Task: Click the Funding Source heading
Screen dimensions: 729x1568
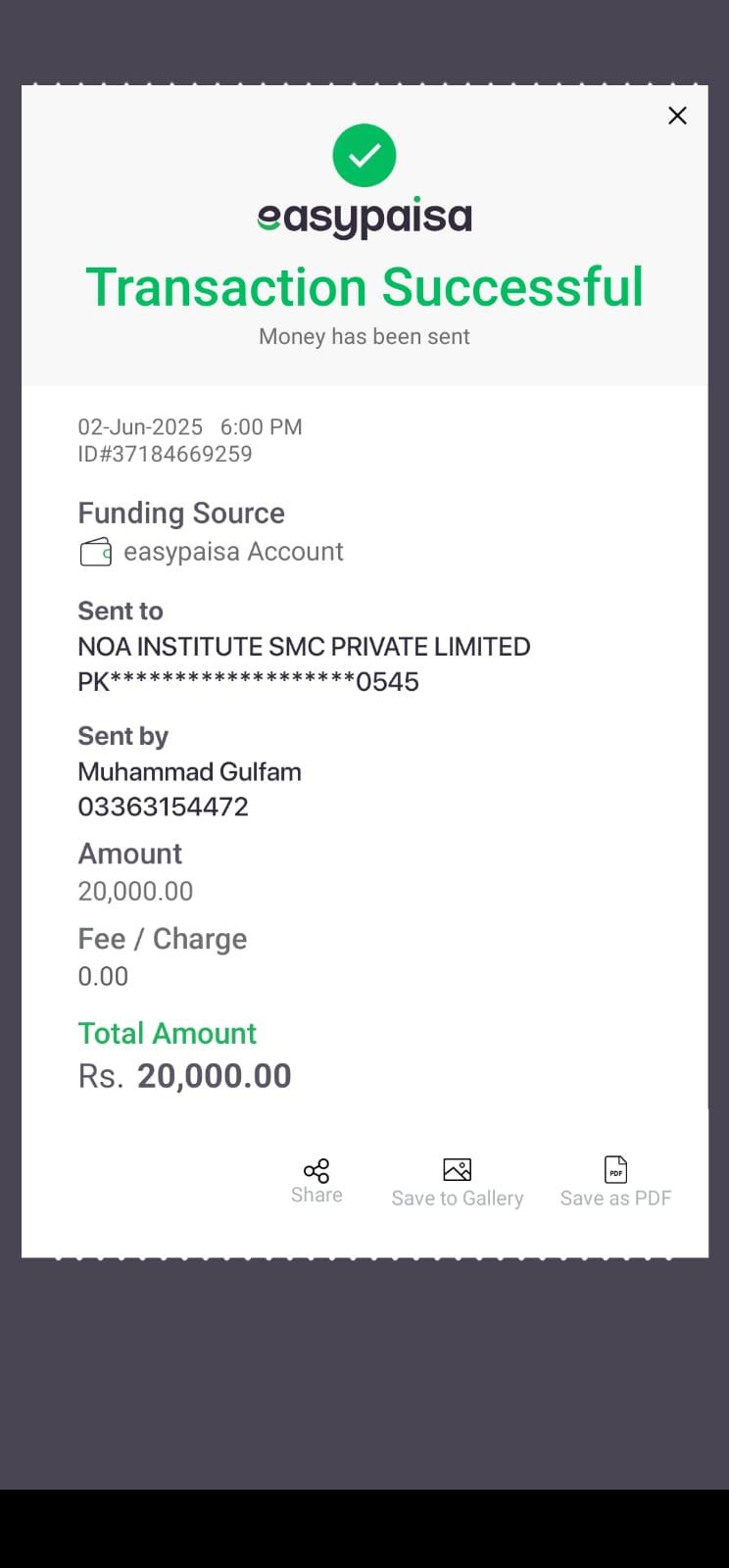Action: 181,514
